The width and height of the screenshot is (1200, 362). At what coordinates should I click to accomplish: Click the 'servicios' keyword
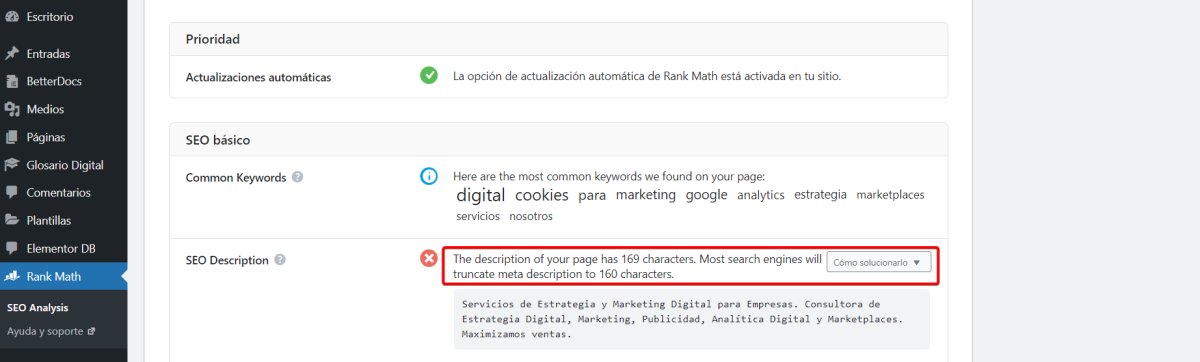tap(478, 216)
